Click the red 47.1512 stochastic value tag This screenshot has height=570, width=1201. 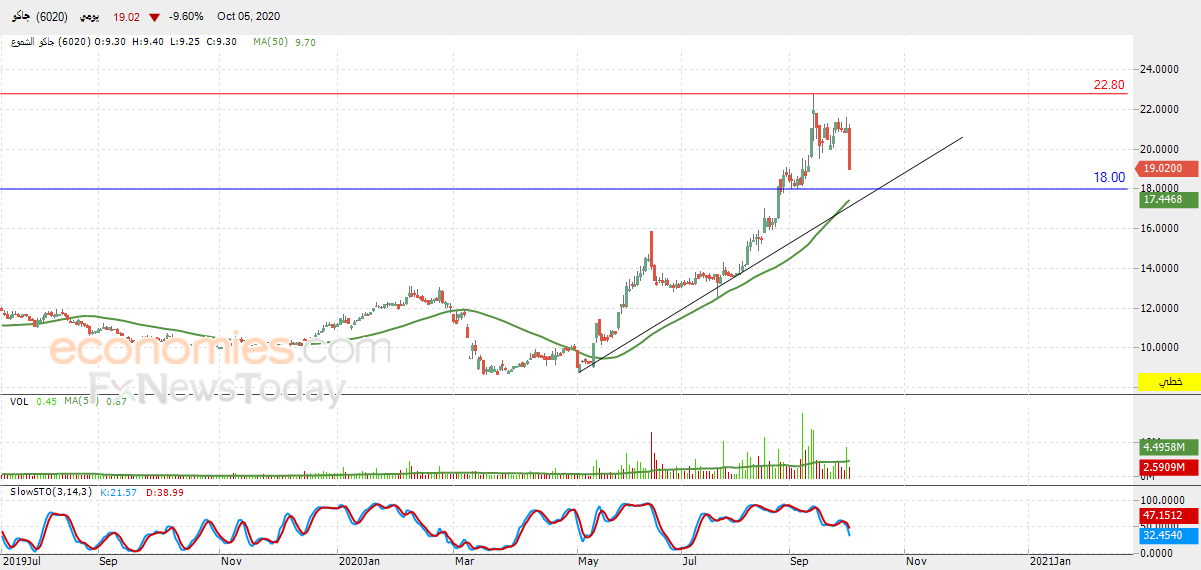tap(1165, 516)
